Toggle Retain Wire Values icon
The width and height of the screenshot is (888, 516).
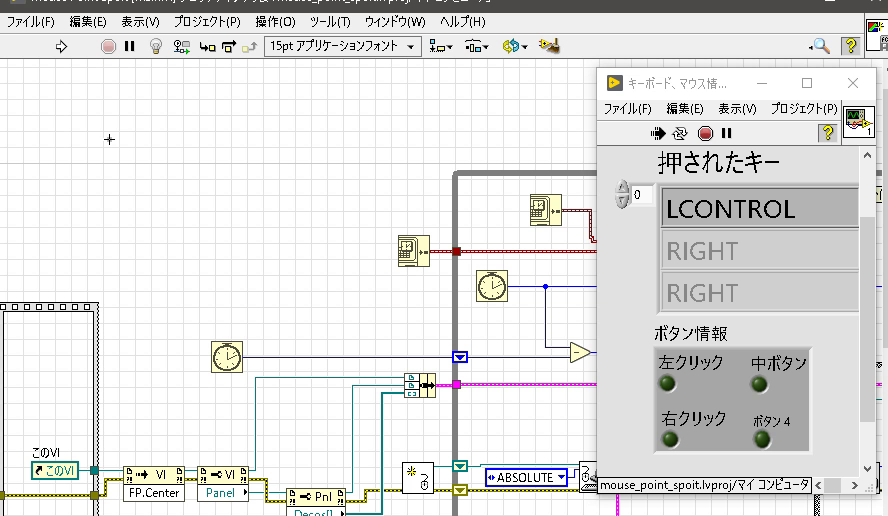[x=181, y=46]
